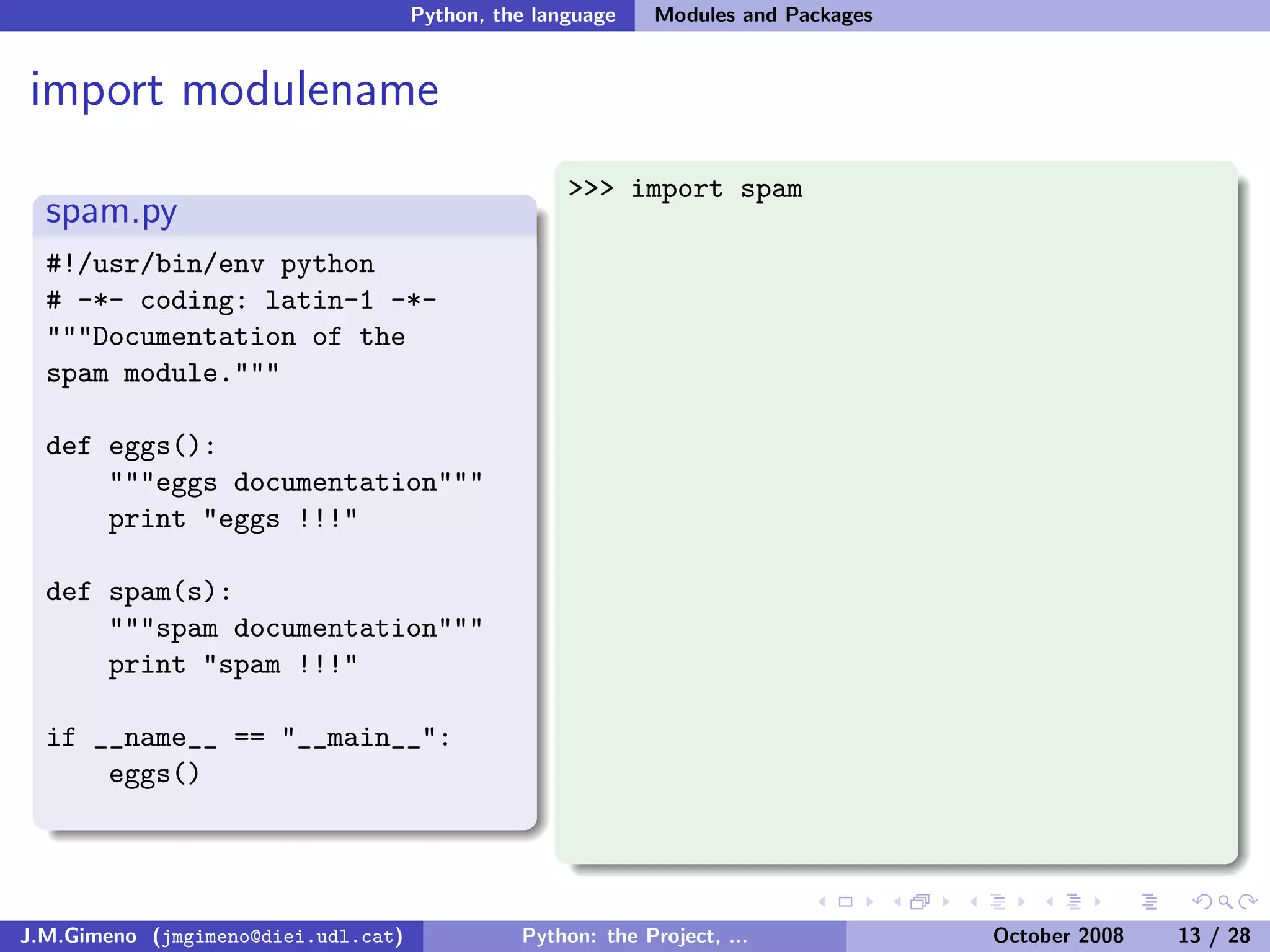Click the 'spam module."""' line

[163, 374]
